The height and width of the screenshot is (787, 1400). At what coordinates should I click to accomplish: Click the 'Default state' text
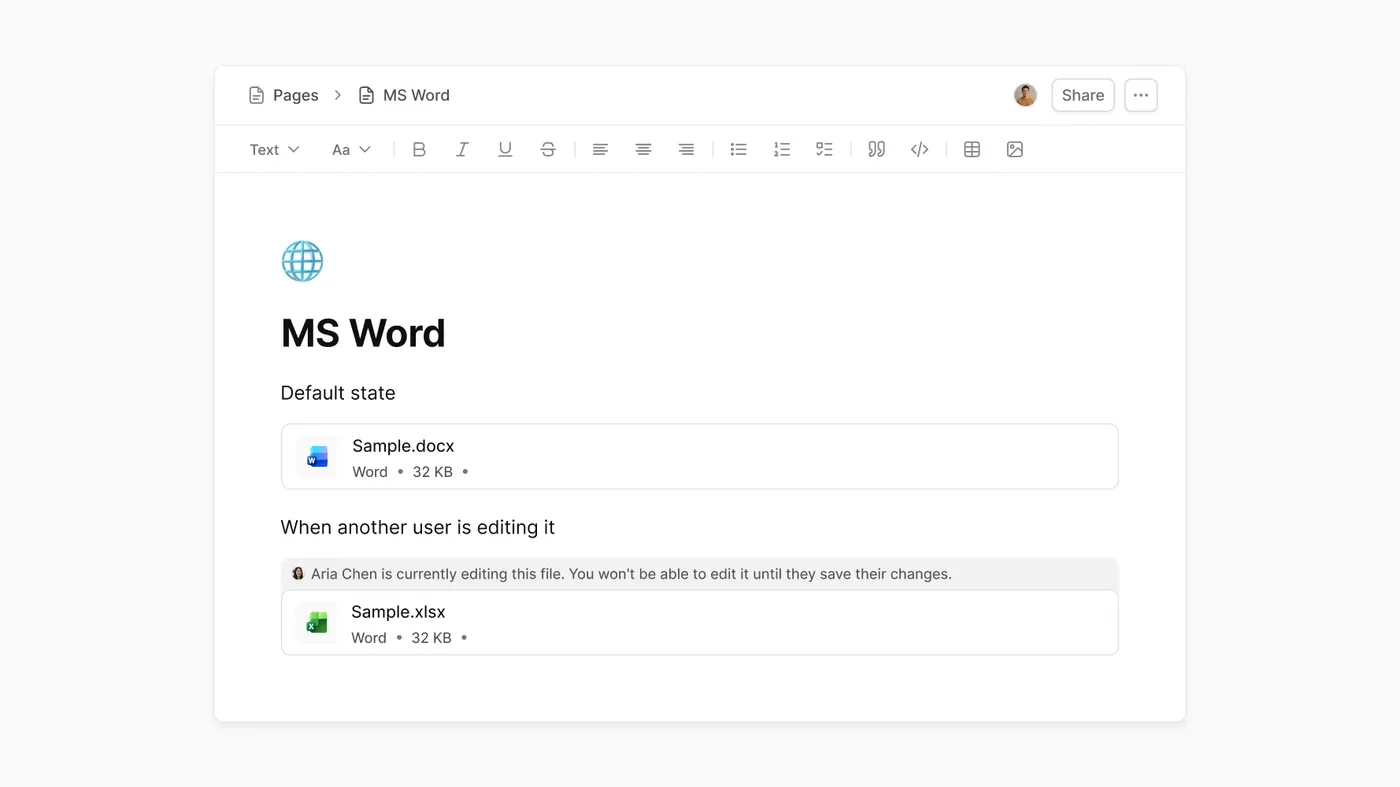coord(338,393)
